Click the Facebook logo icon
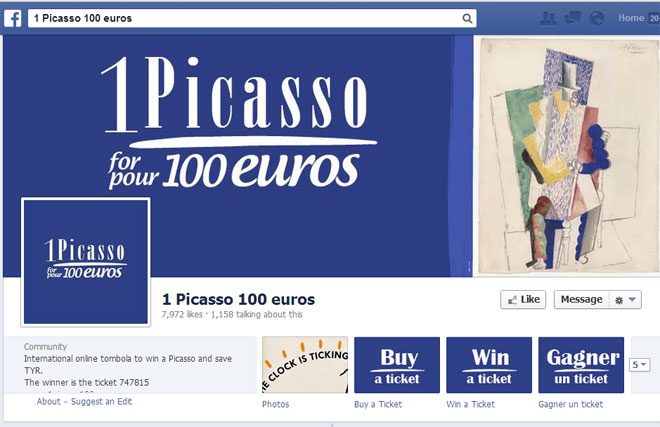 pos(13,19)
